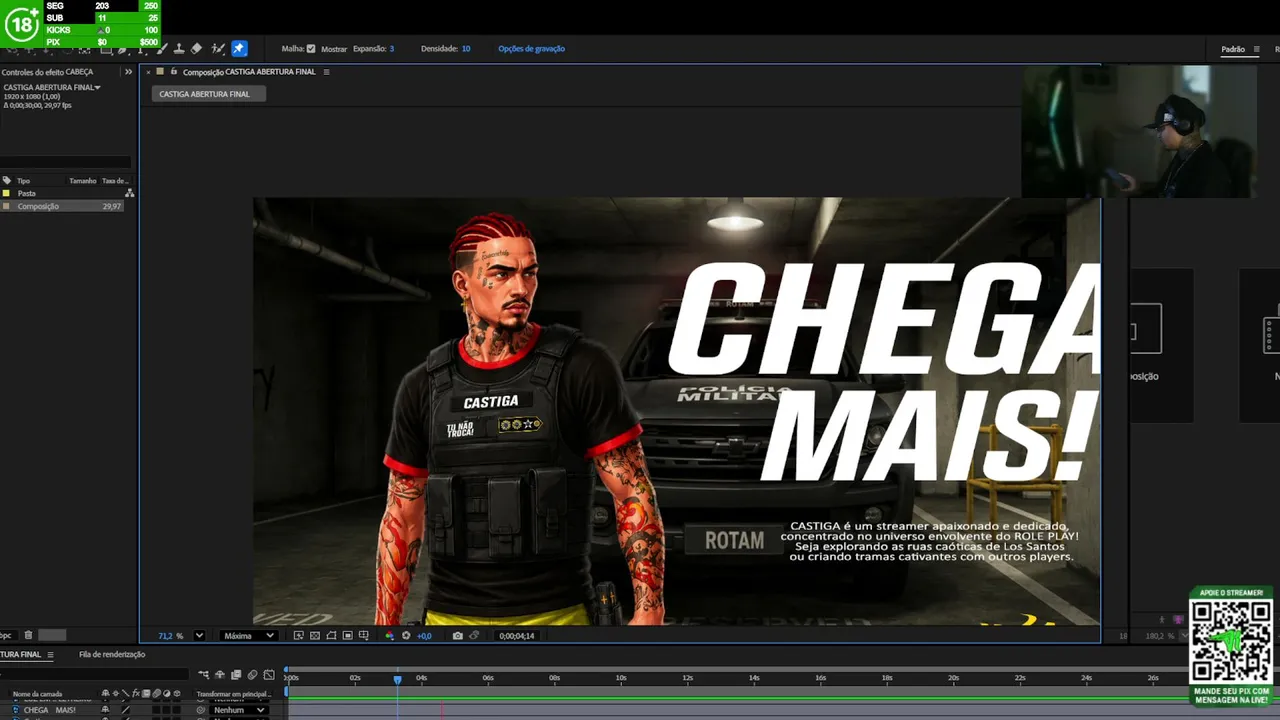Click the Nome da camada column header
Screen dimensions: 1280x720
point(38,694)
